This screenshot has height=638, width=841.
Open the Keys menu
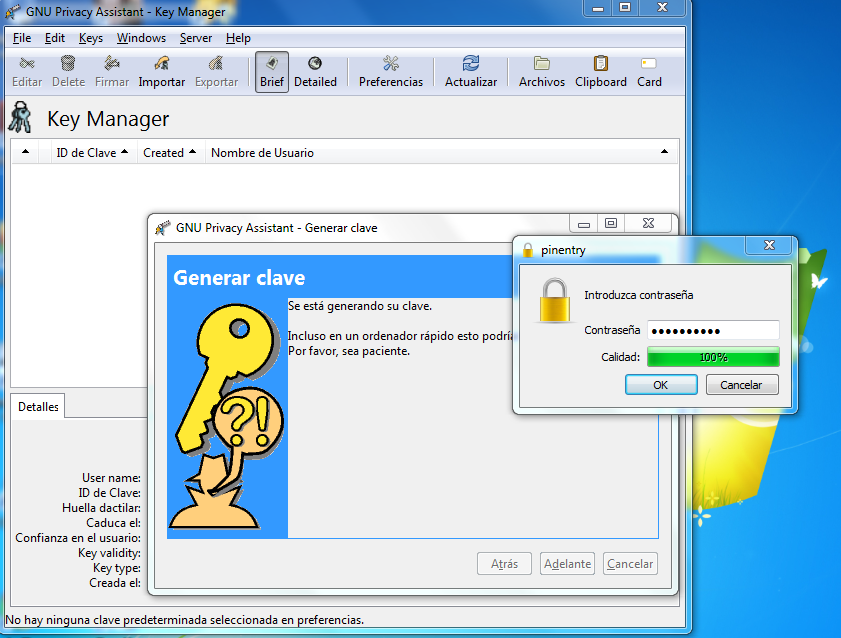pyautogui.click(x=91, y=38)
